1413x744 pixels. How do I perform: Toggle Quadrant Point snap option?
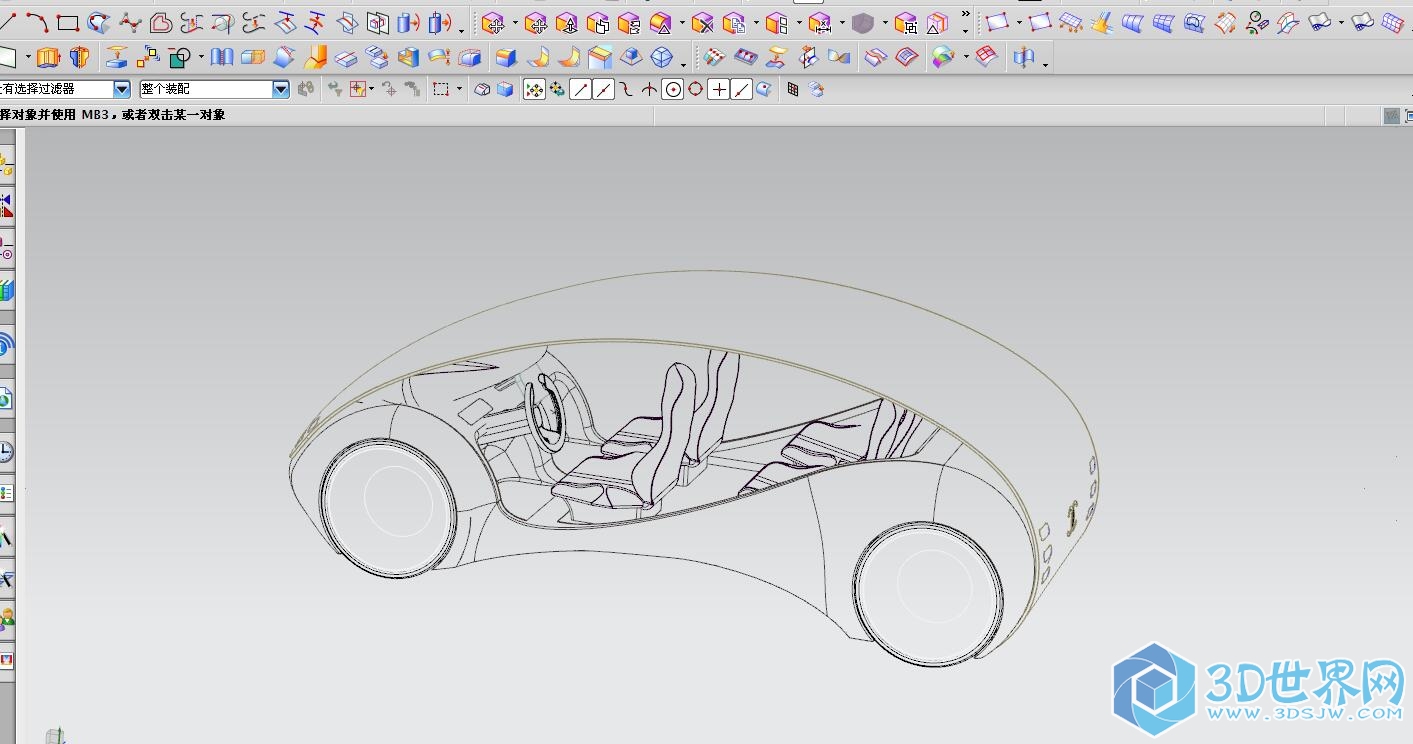pos(695,90)
